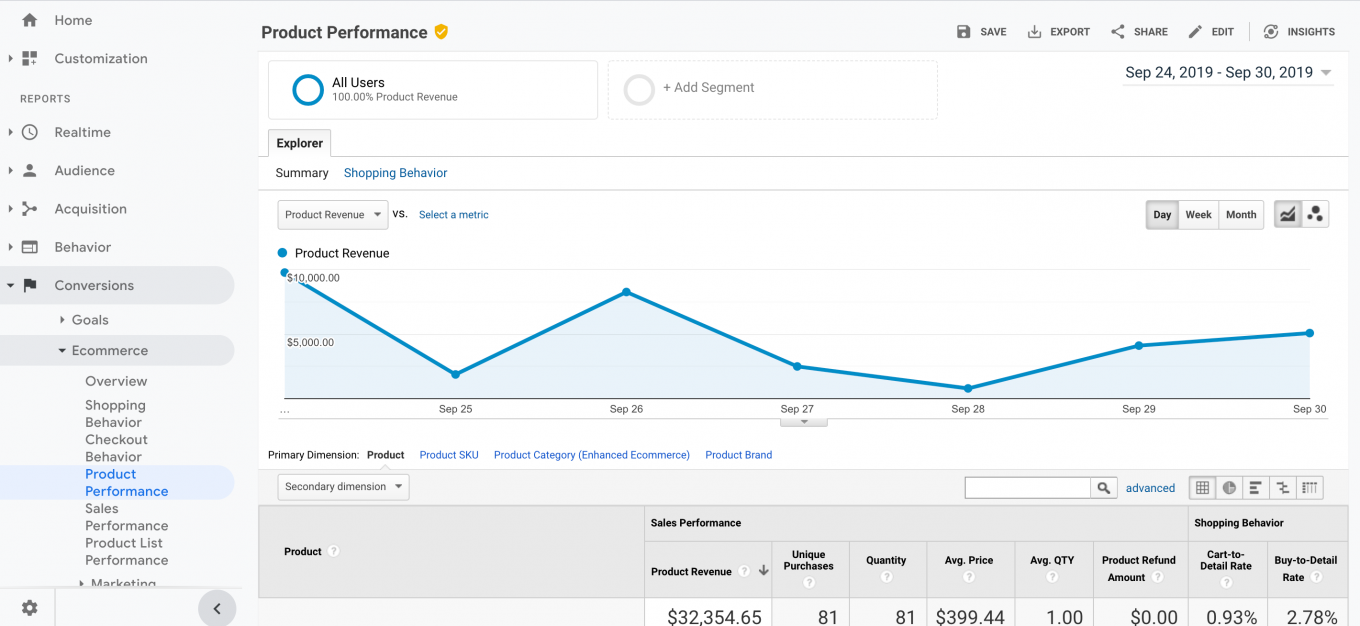Open the Insights panel icon
The image size is (1360, 626).
[1269, 31]
